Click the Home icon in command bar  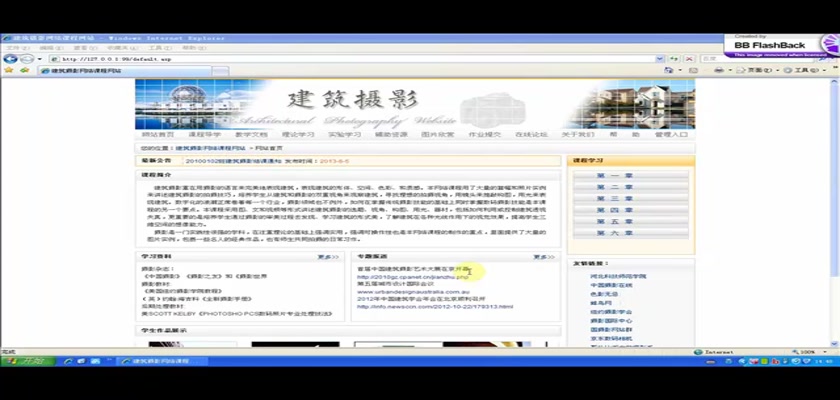tap(669, 70)
